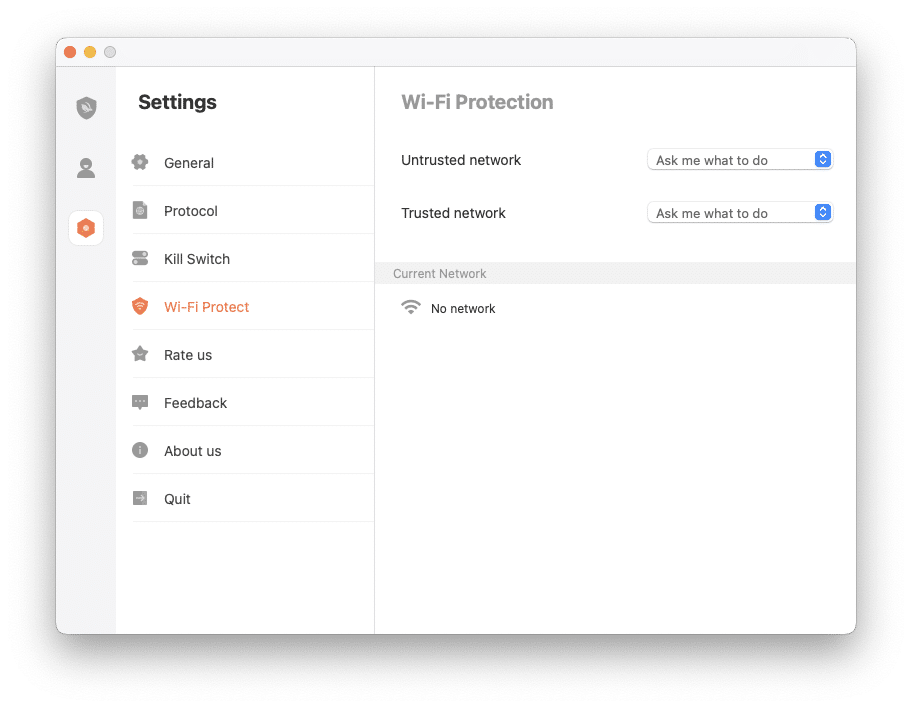Open the Feedback page

[195, 402]
